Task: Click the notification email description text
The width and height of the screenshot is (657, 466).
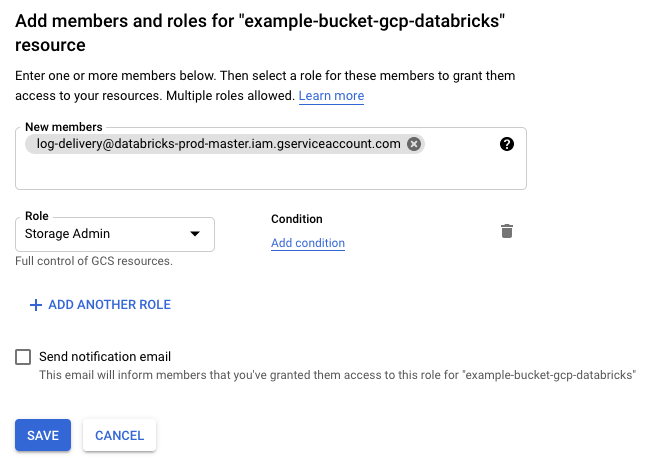Action: [x=338, y=375]
